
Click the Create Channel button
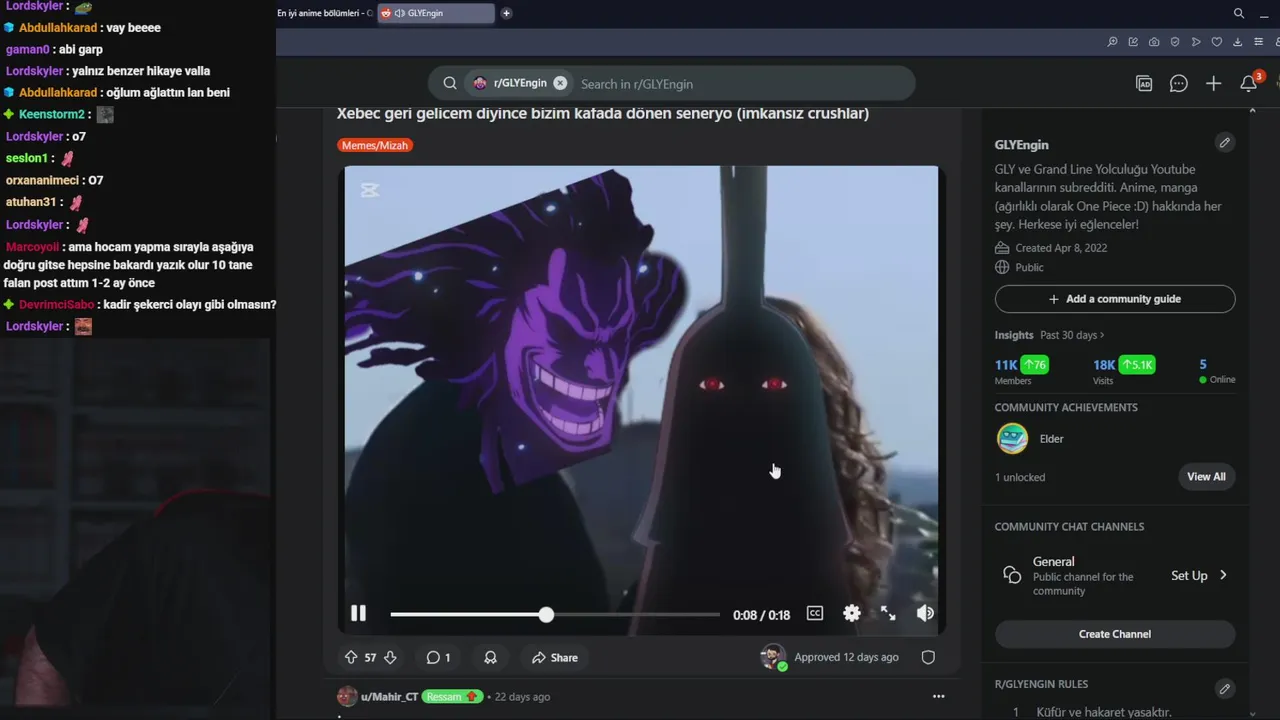(x=1115, y=634)
